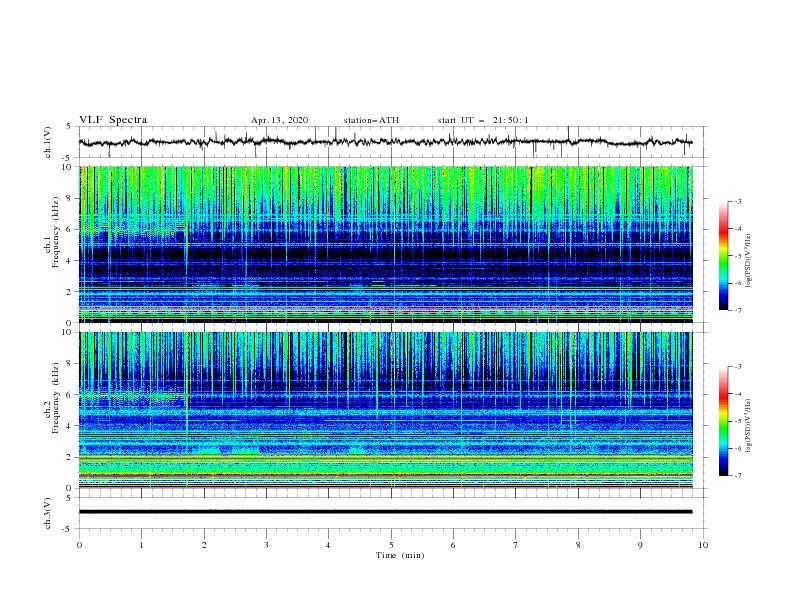Click time axis tick label "6"
Screen dimensions: 792x612
point(453,545)
